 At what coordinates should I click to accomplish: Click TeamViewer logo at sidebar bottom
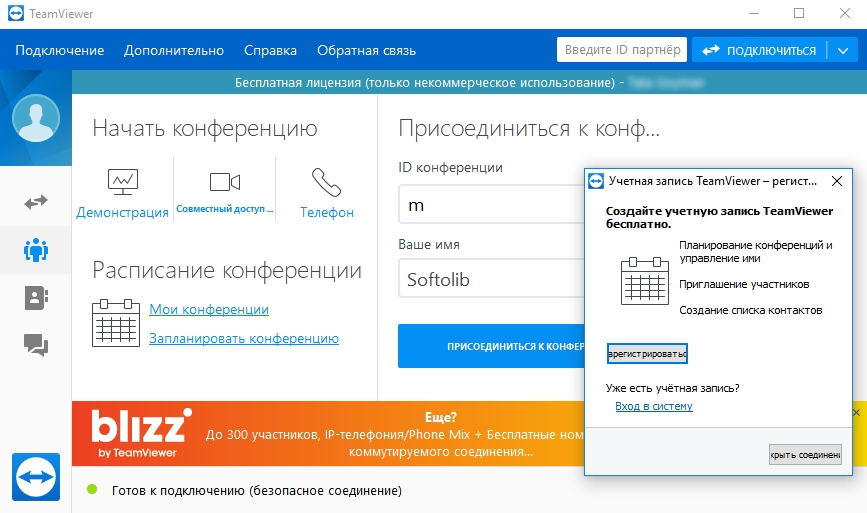[x=36, y=477]
